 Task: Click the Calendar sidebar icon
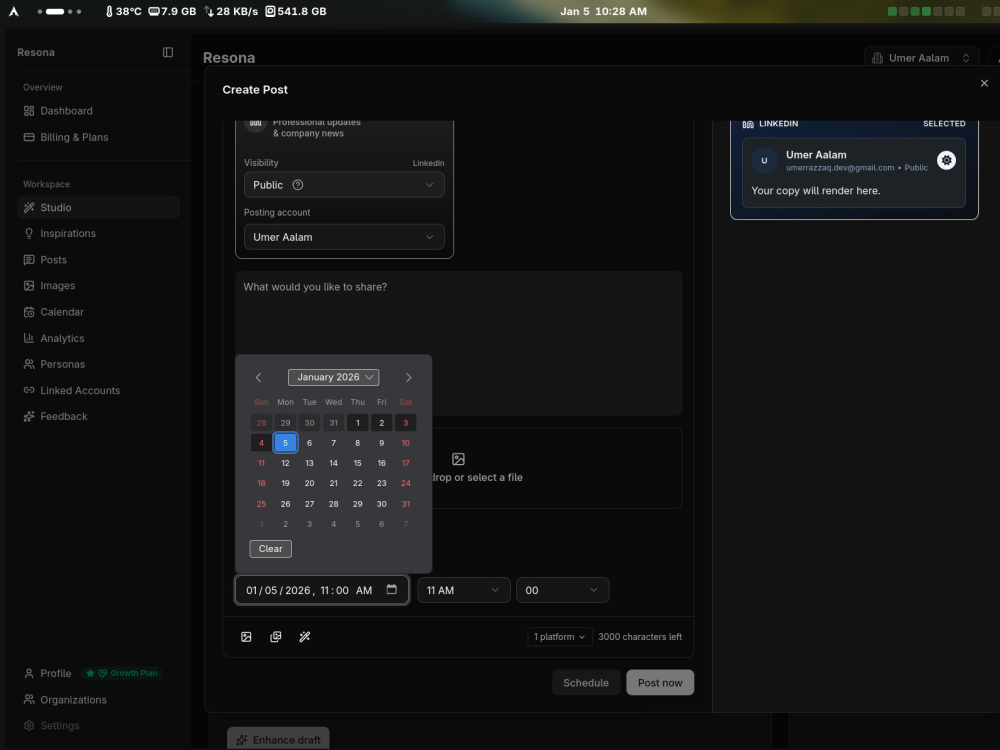tap(29, 312)
